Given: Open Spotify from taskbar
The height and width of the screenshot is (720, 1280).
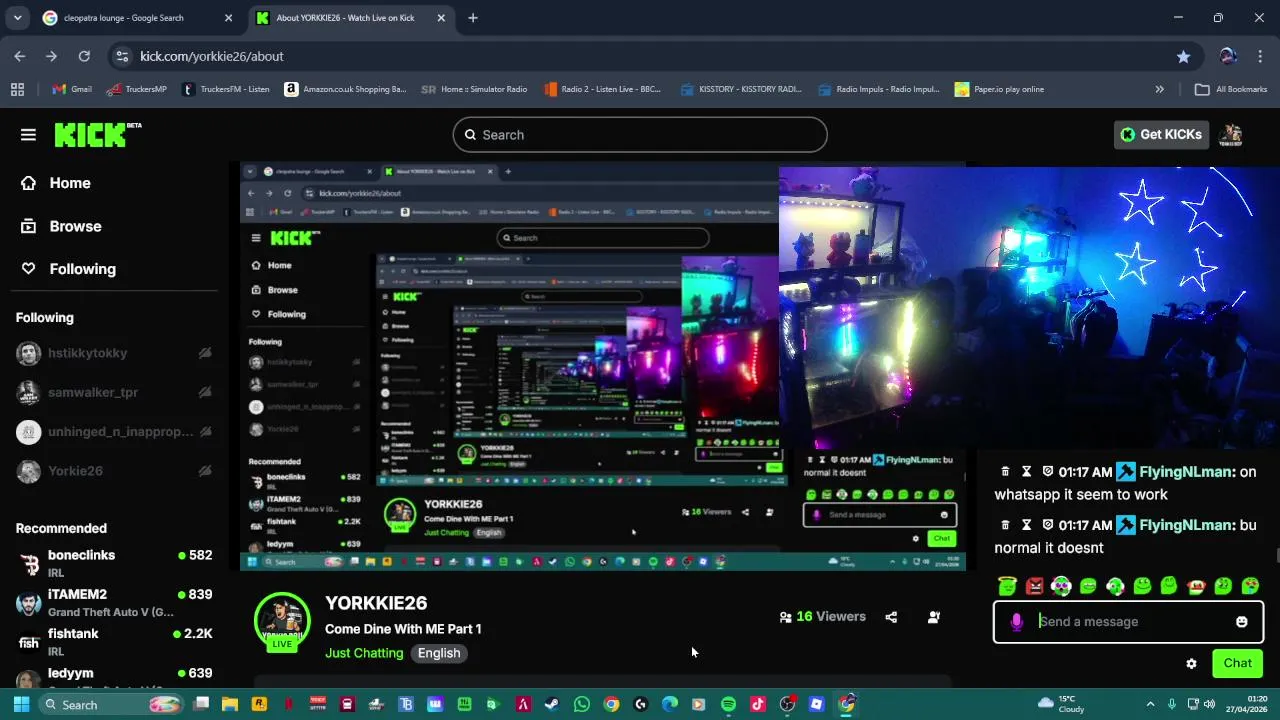Looking at the screenshot, I should point(728,704).
